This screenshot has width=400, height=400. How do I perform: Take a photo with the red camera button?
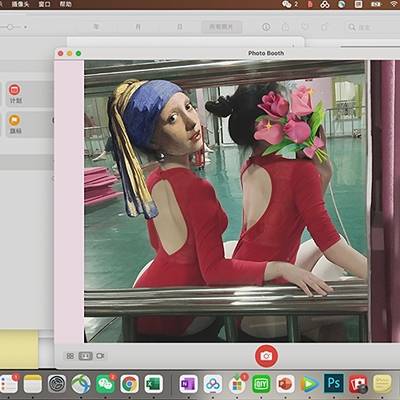click(x=266, y=356)
